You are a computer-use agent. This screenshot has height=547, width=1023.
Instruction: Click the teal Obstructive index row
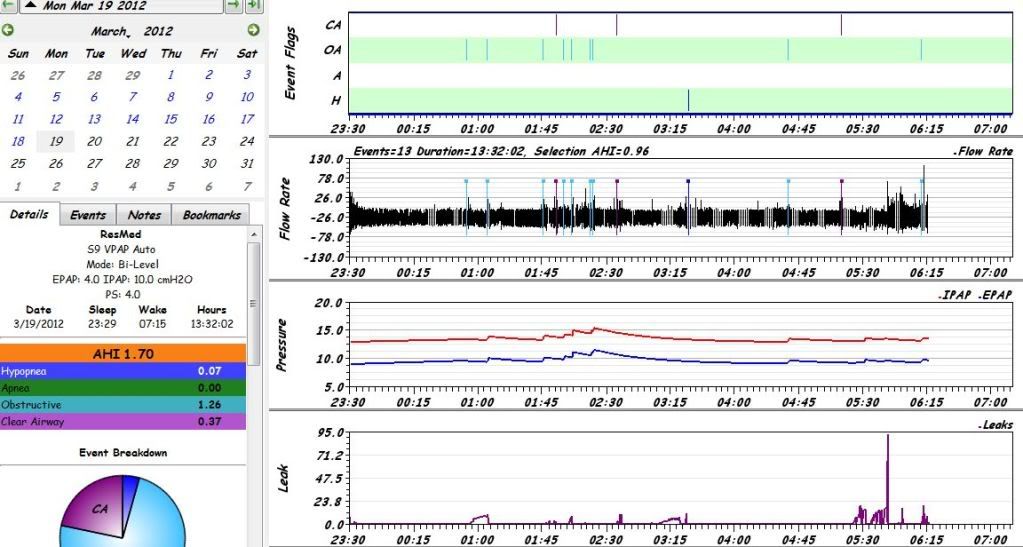point(123,405)
